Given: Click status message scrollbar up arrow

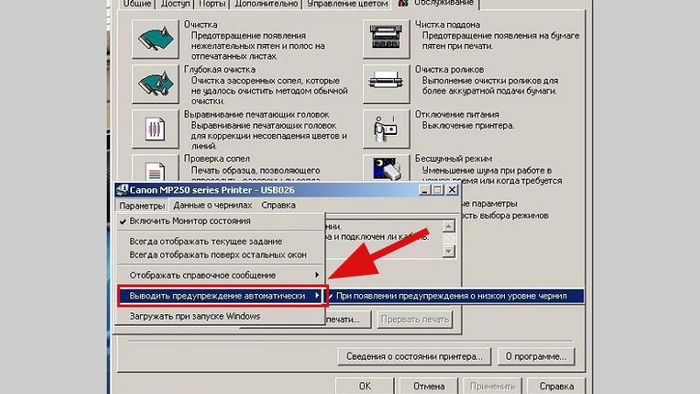Looking at the screenshot, I should pyautogui.click(x=449, y=226).
